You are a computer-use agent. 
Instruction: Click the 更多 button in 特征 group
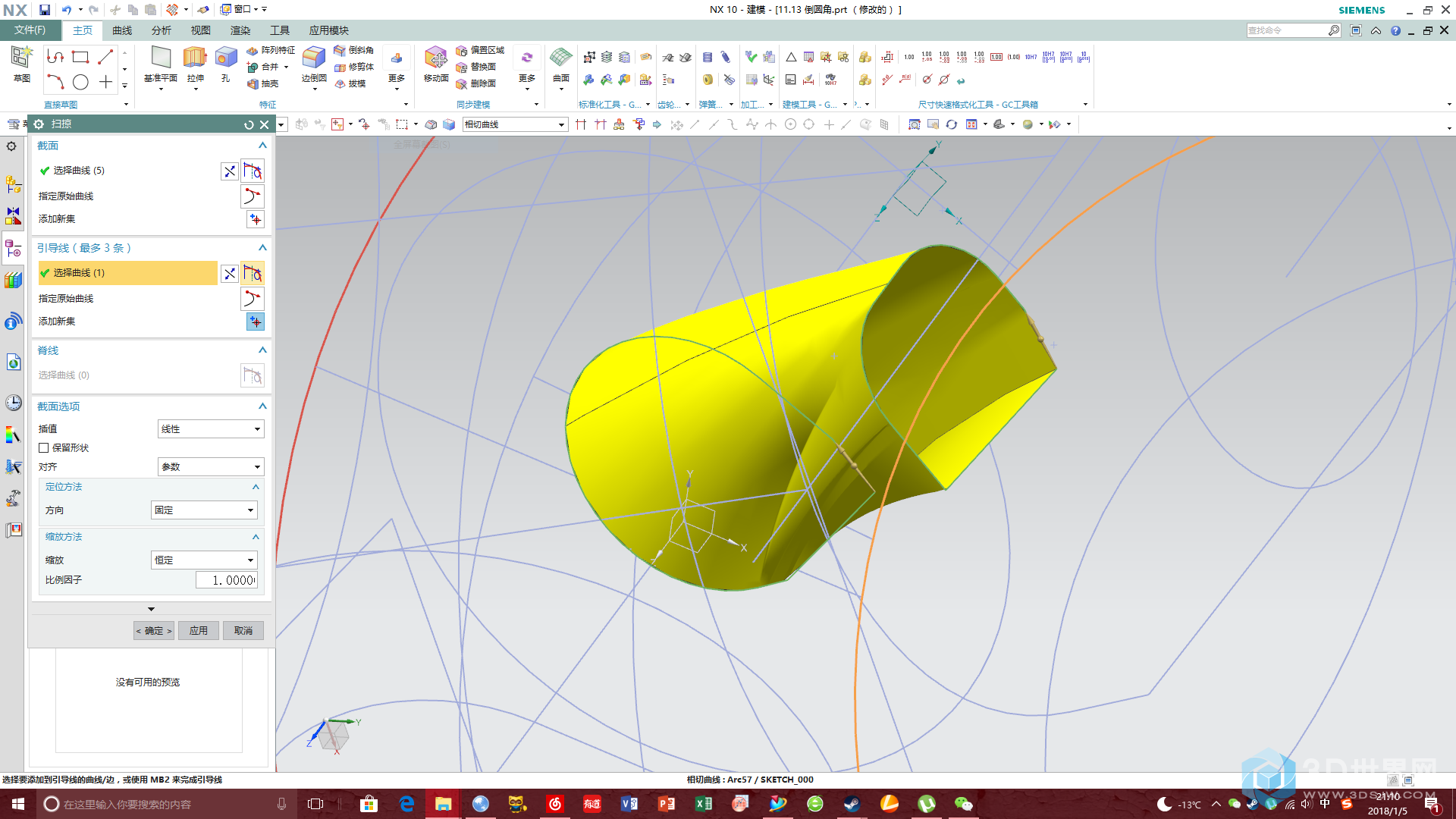pos(397,67)
